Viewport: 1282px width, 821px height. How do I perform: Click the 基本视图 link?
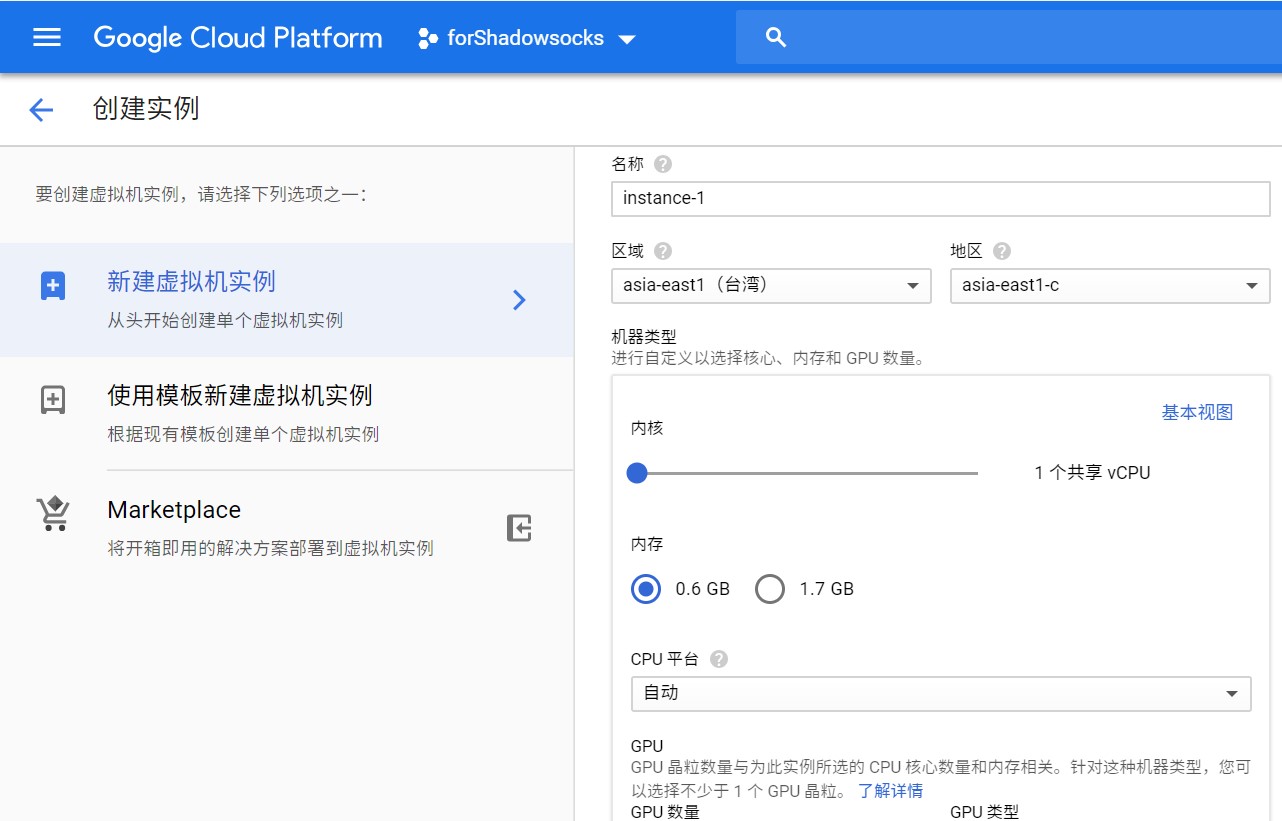[x=1197, y=412]
